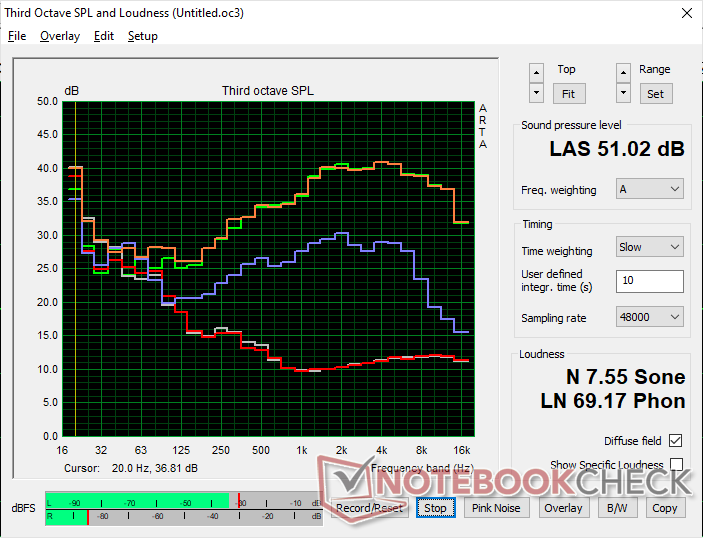This screenshot has height=538, width=703.
Task: Click the Top down arrow stepper
Action: click(537, 92)
